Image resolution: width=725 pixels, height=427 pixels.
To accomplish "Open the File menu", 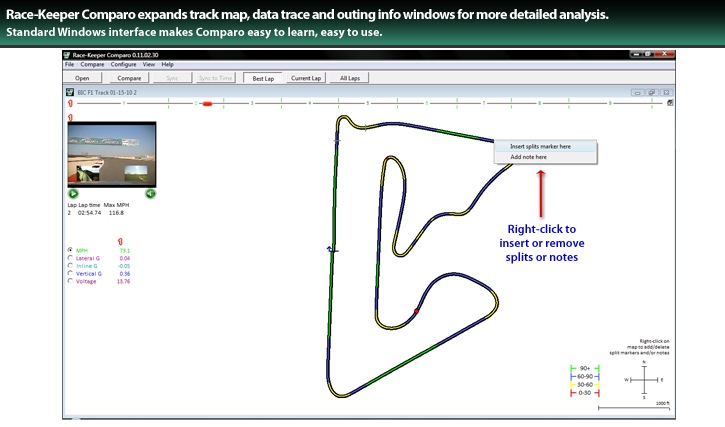I will (x=70, y=64).
